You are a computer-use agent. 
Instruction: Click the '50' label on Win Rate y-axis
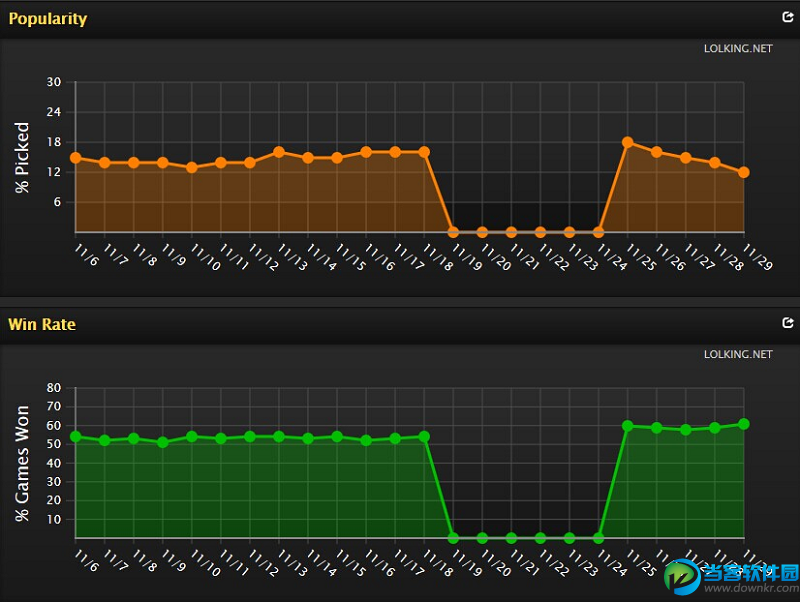54,444
